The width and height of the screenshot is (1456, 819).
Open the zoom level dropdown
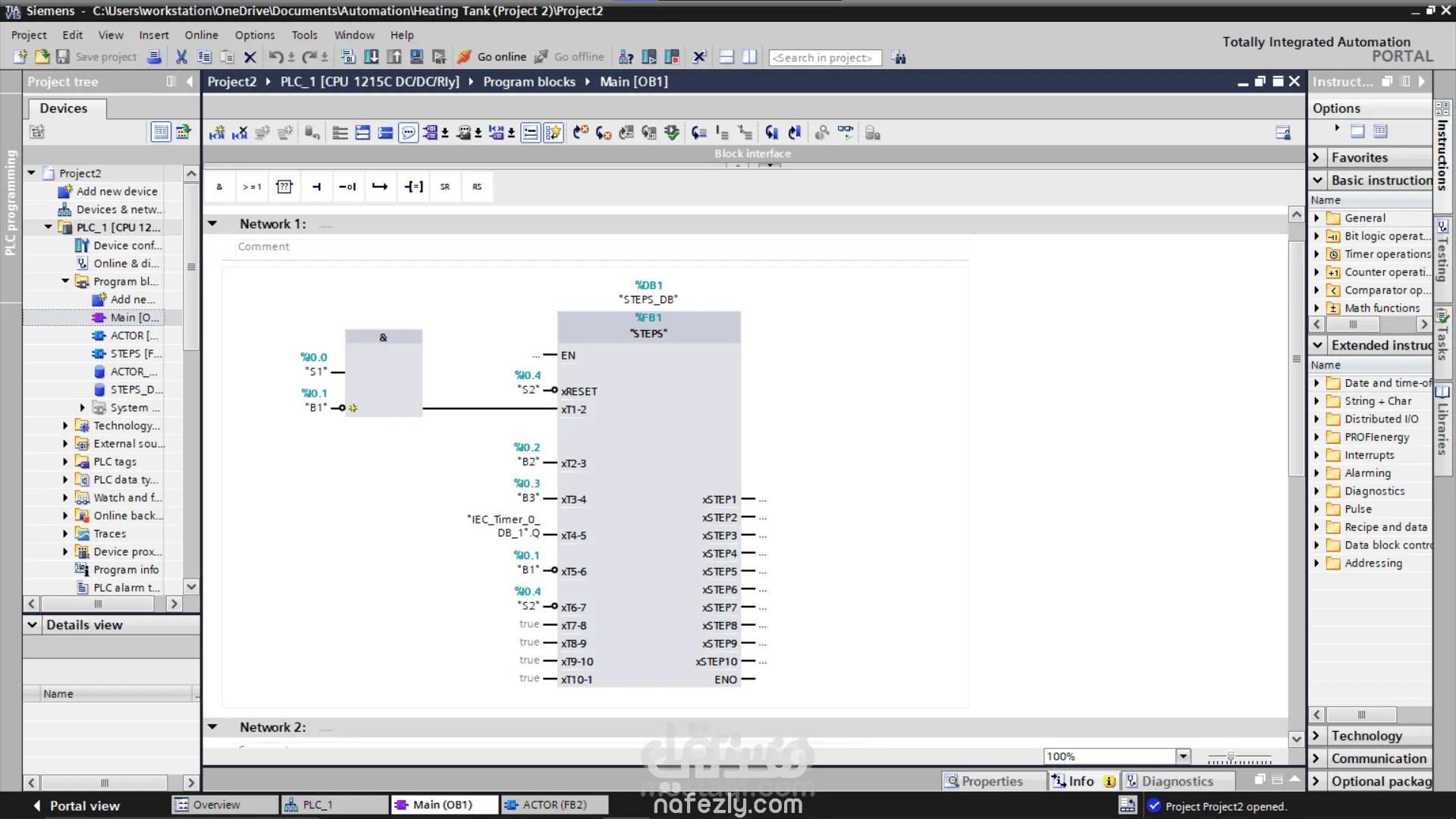pos(1183,756)
